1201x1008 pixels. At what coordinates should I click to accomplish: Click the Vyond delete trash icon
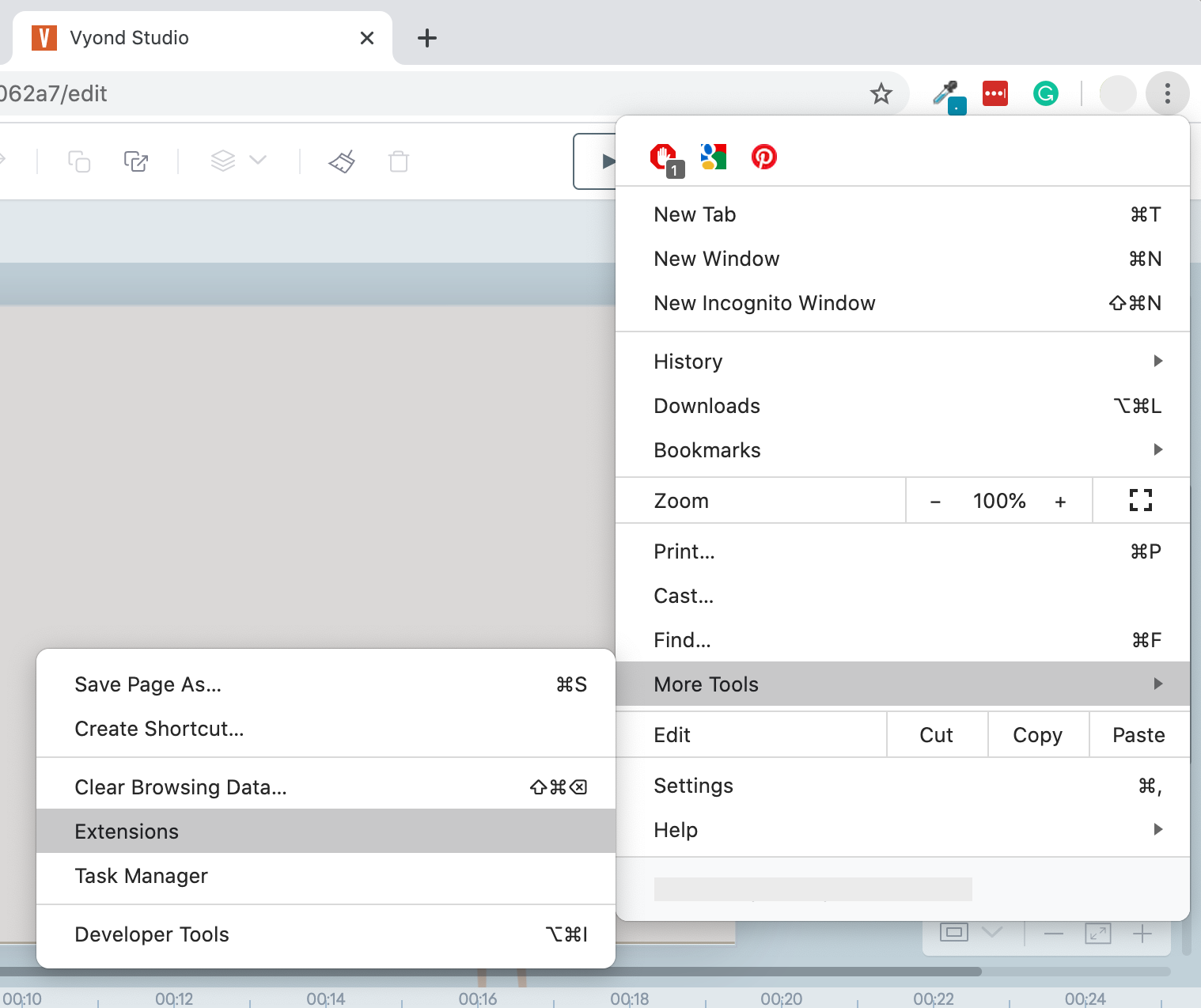(399, 161)
